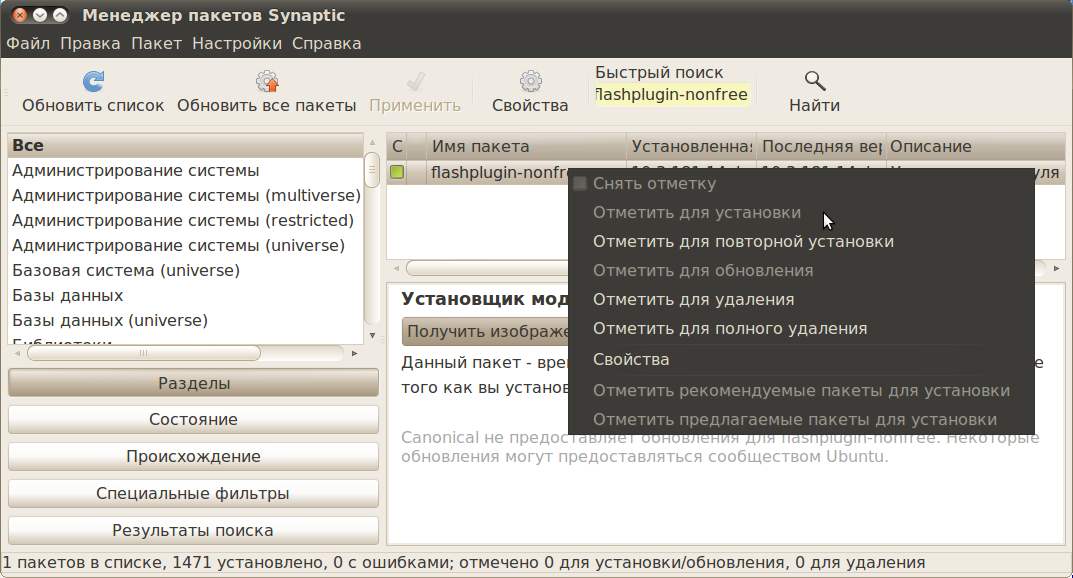This screenshot has width=1073, height=578.
Task: Click the Происхождение filter button
Action: 194,456
